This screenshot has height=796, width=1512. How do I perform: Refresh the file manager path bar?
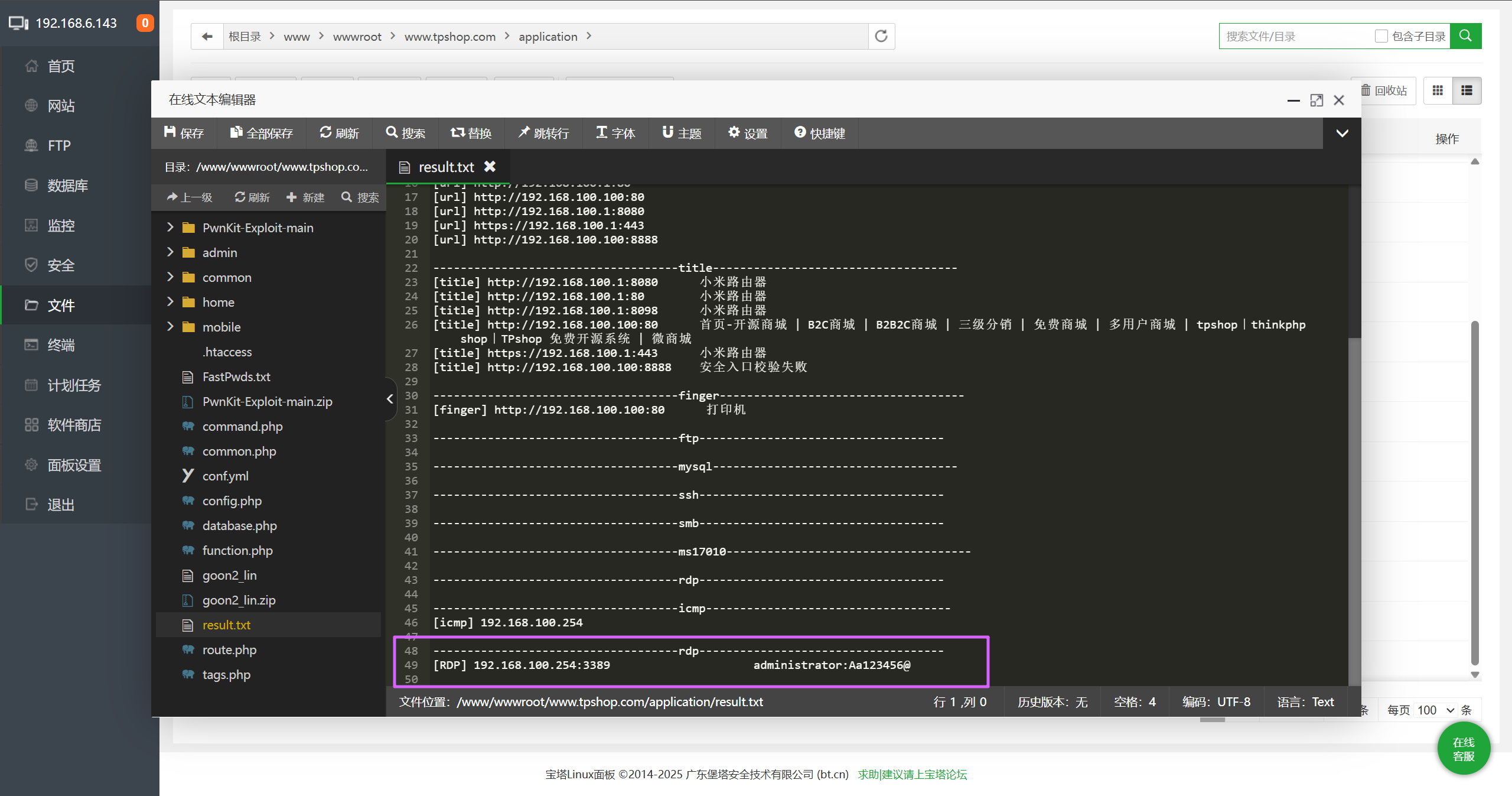[881, 37]
